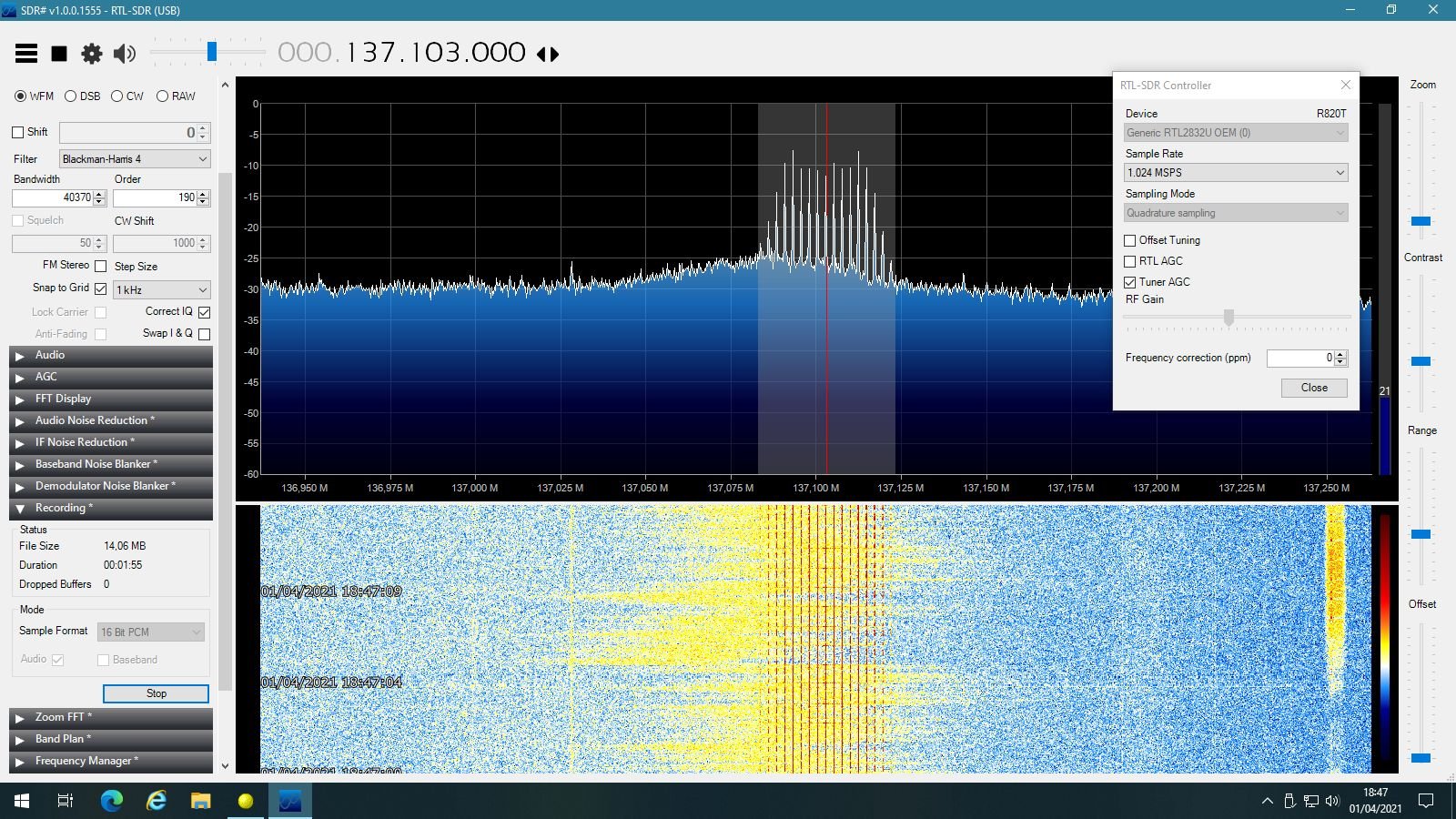This screenshot has width=1456, height=819.
Task: Increase the Bandwidth value with the up arrow
Action: pos(99,194)
